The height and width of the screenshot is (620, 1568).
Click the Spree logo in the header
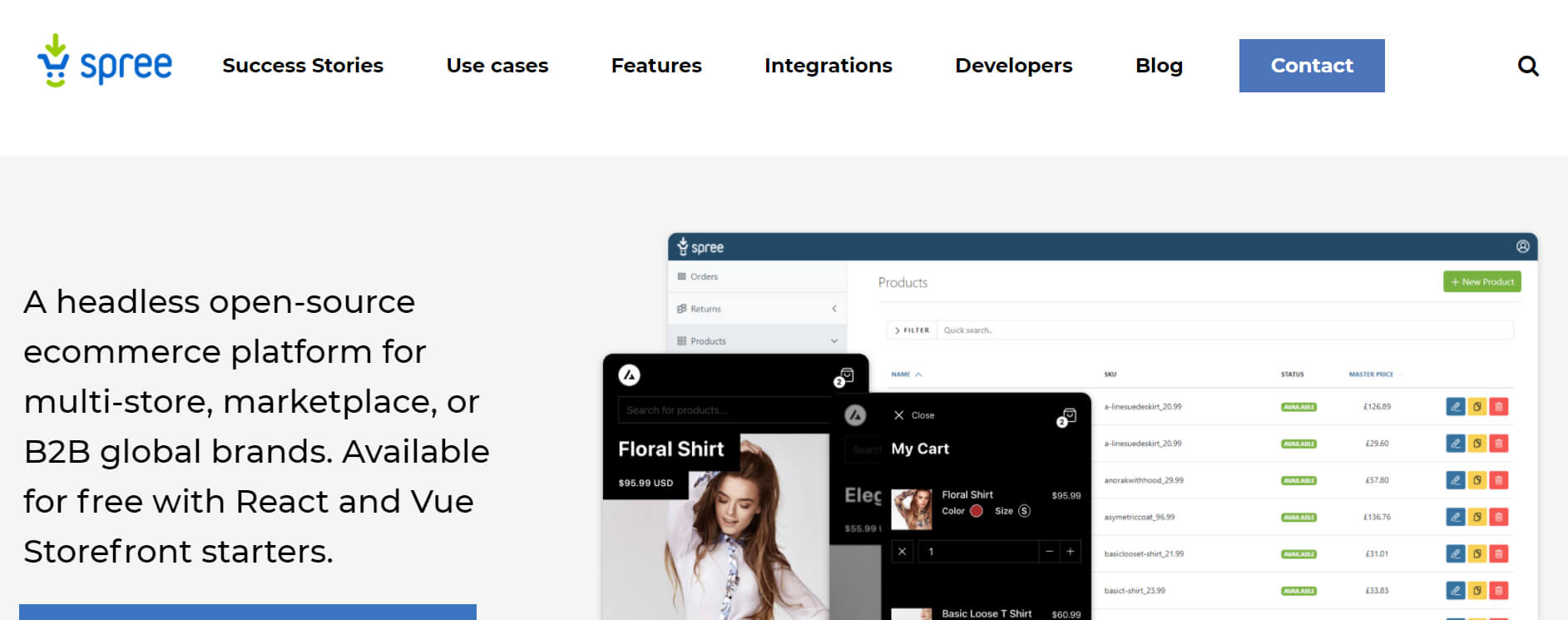tap(105, 62)
